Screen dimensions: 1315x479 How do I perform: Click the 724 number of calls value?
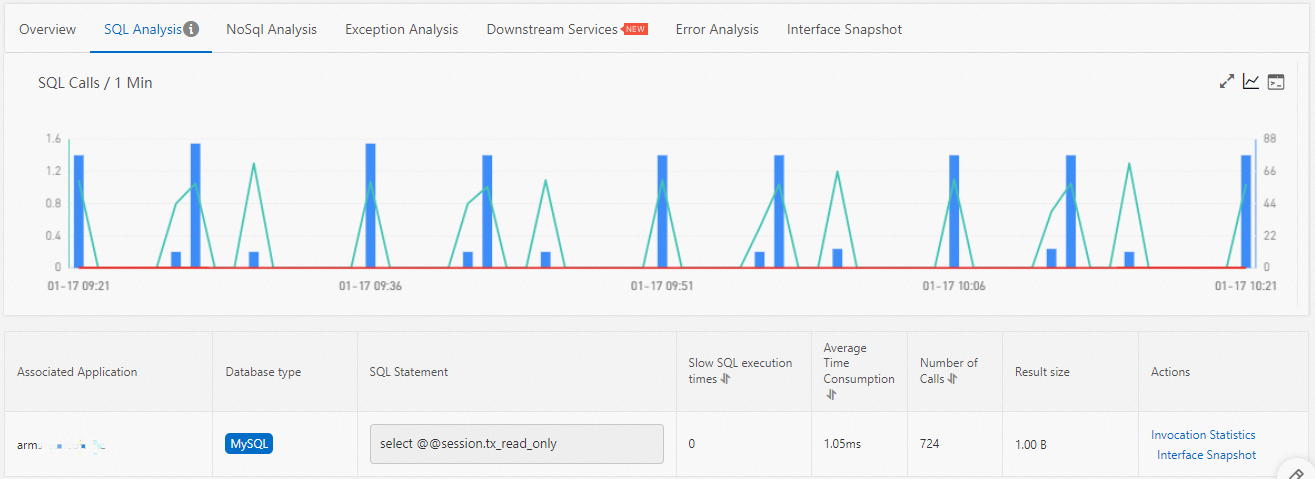[x=930, y=444]
